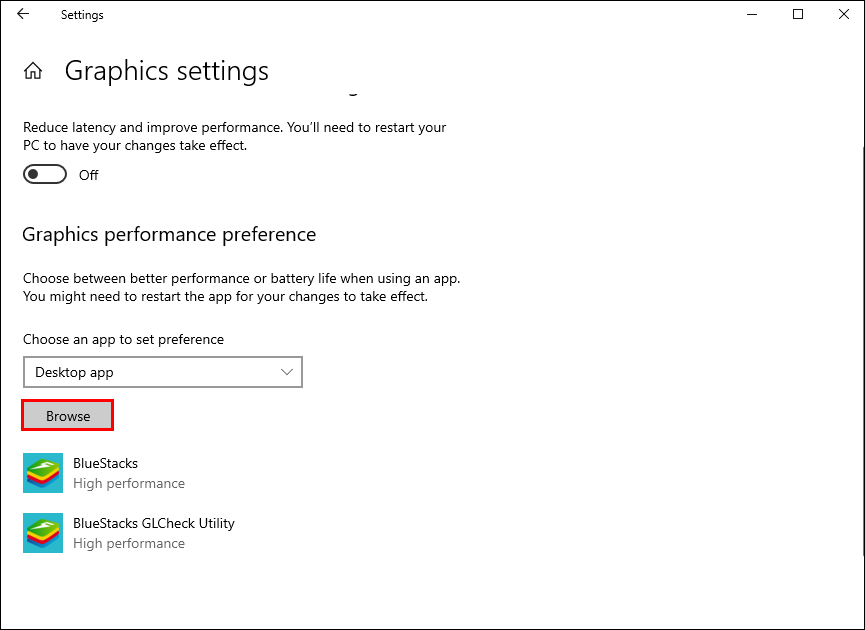Screen dimensions: 865x630
Task: Click the Graphics performance preference heading
Action: (x=169, y=235)
